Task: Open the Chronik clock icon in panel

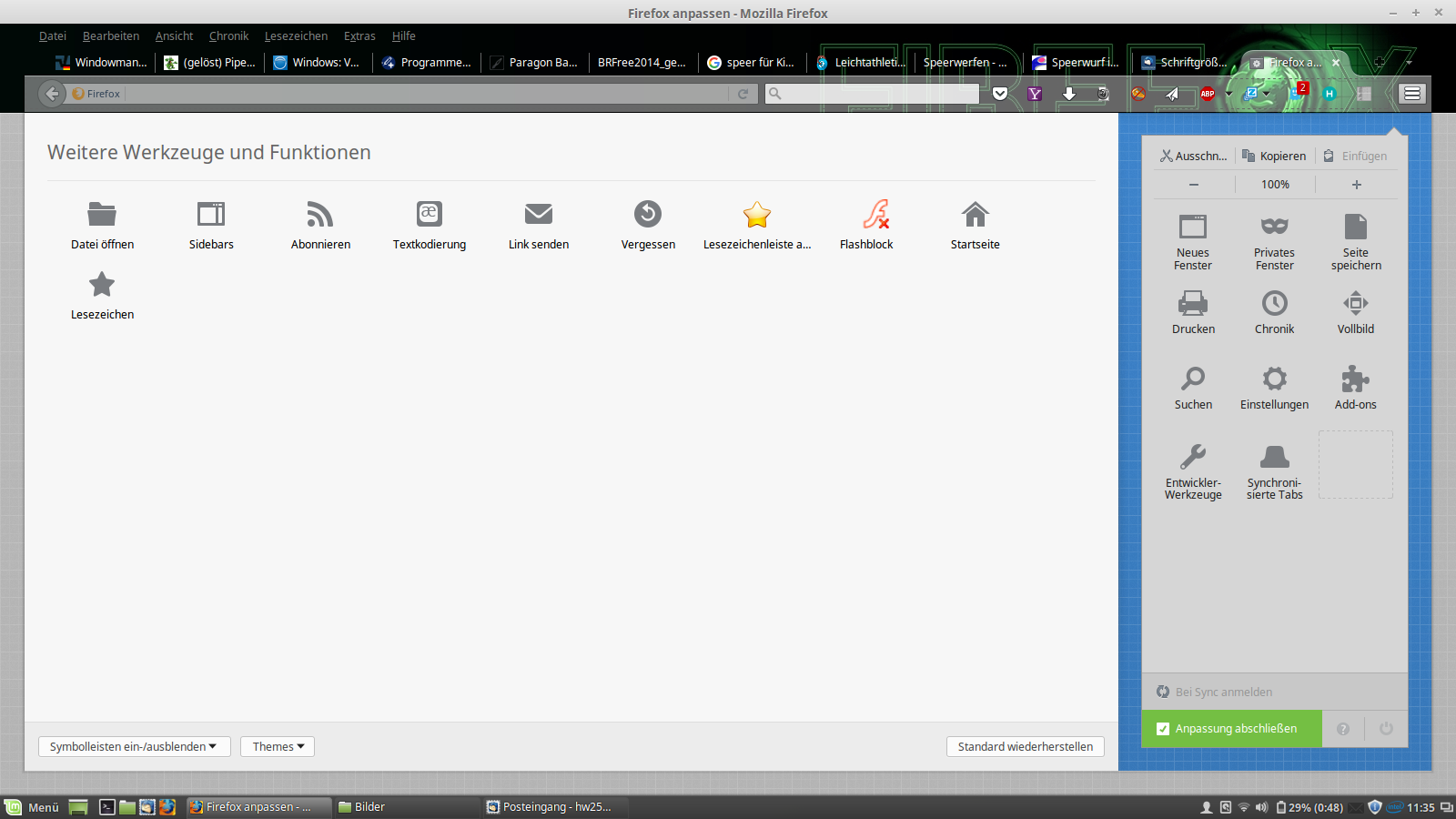Action: coord(1274,302)
